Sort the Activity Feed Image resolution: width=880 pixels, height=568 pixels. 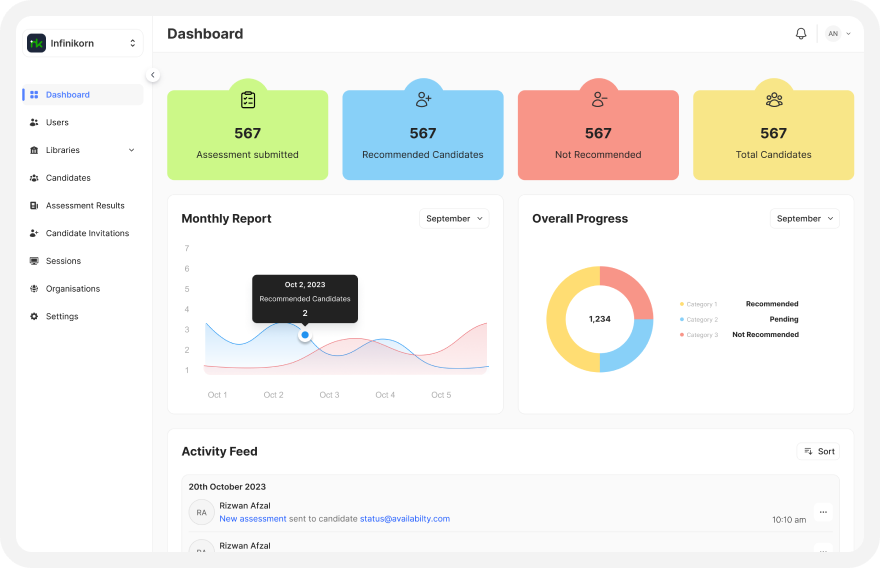pyautogui.click(x=818, y=451)
